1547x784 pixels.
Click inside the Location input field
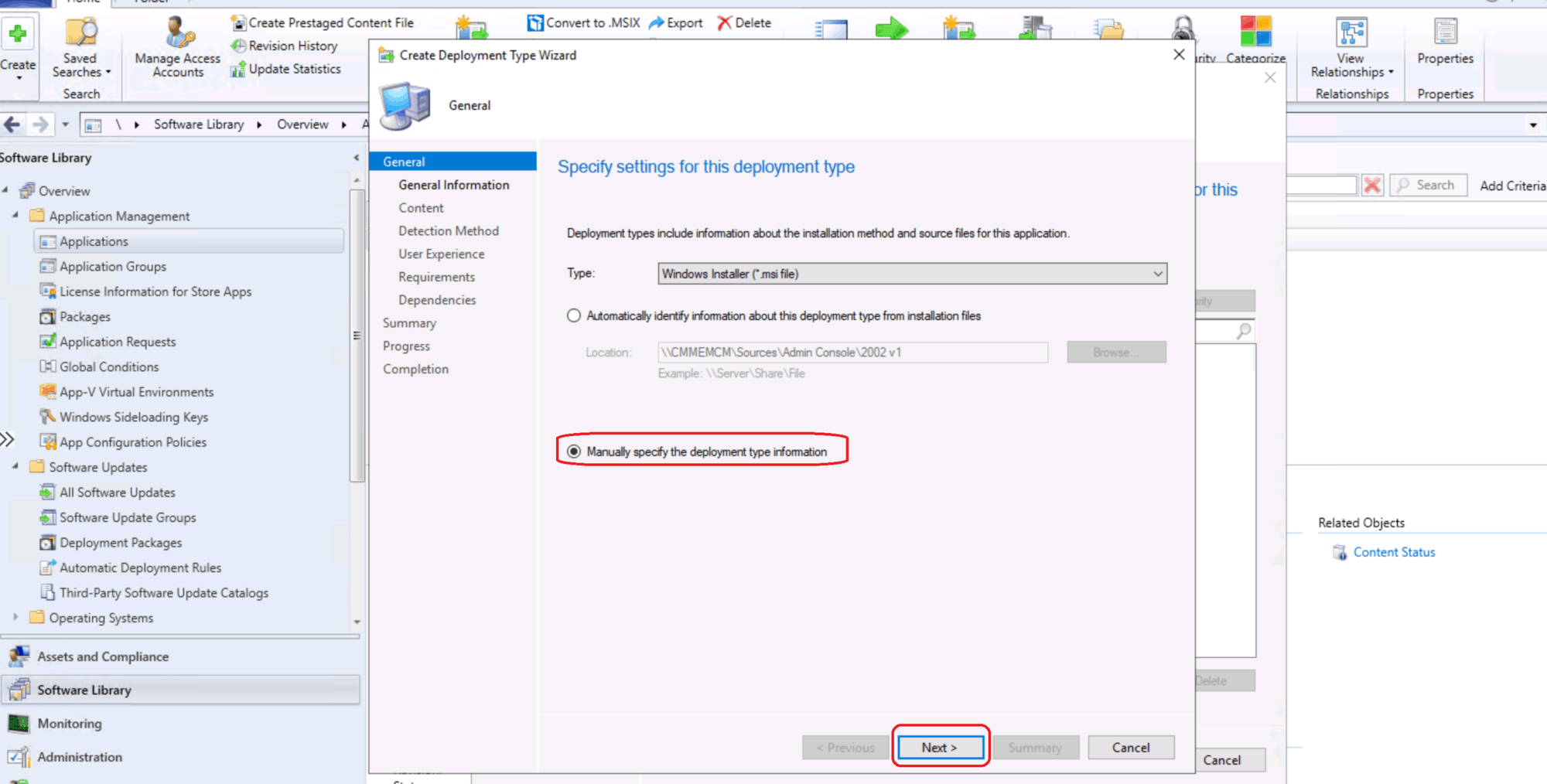[x=851, y=352]
